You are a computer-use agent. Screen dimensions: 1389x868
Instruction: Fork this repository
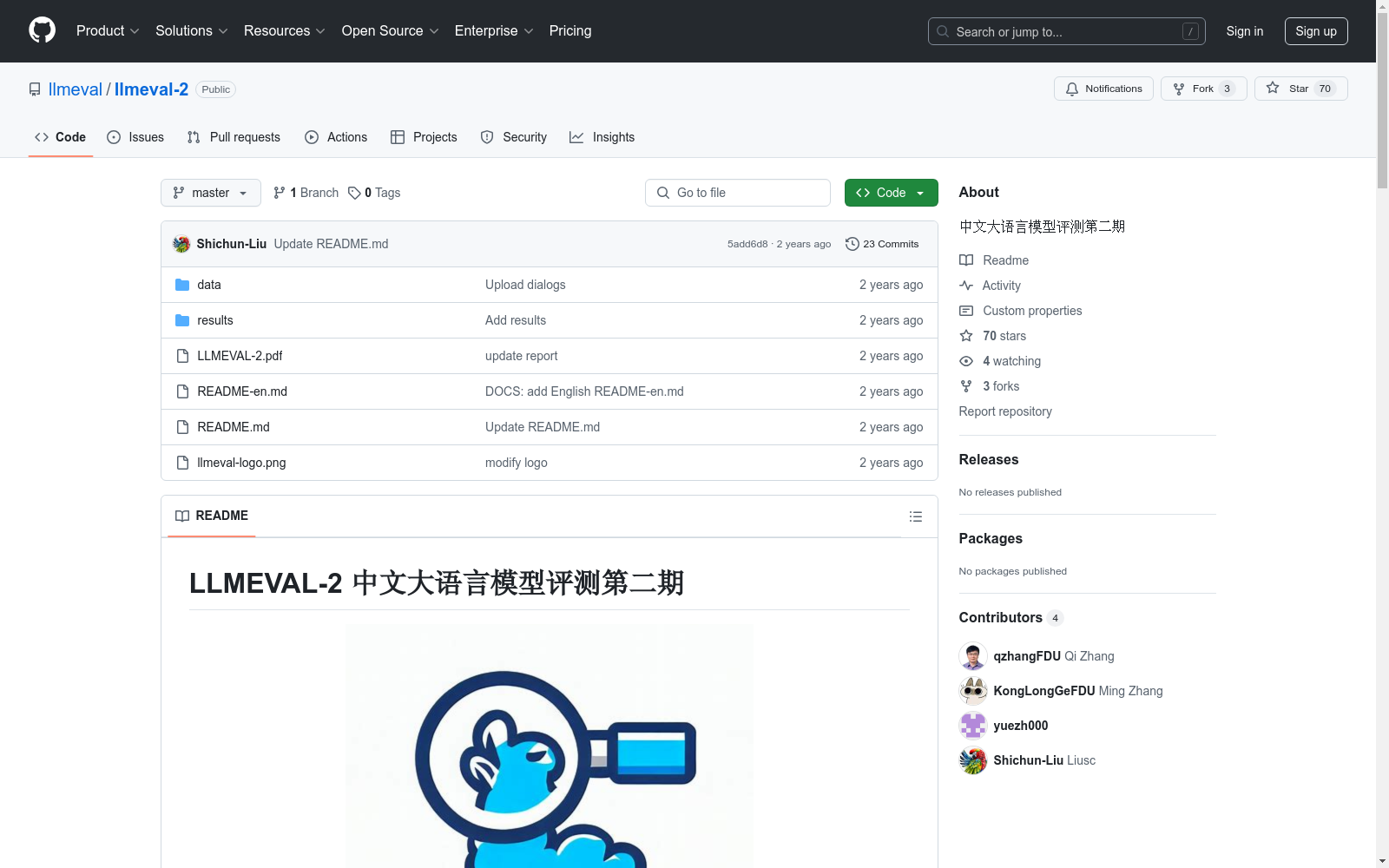pyautogui.click(x=1203, y=89)
